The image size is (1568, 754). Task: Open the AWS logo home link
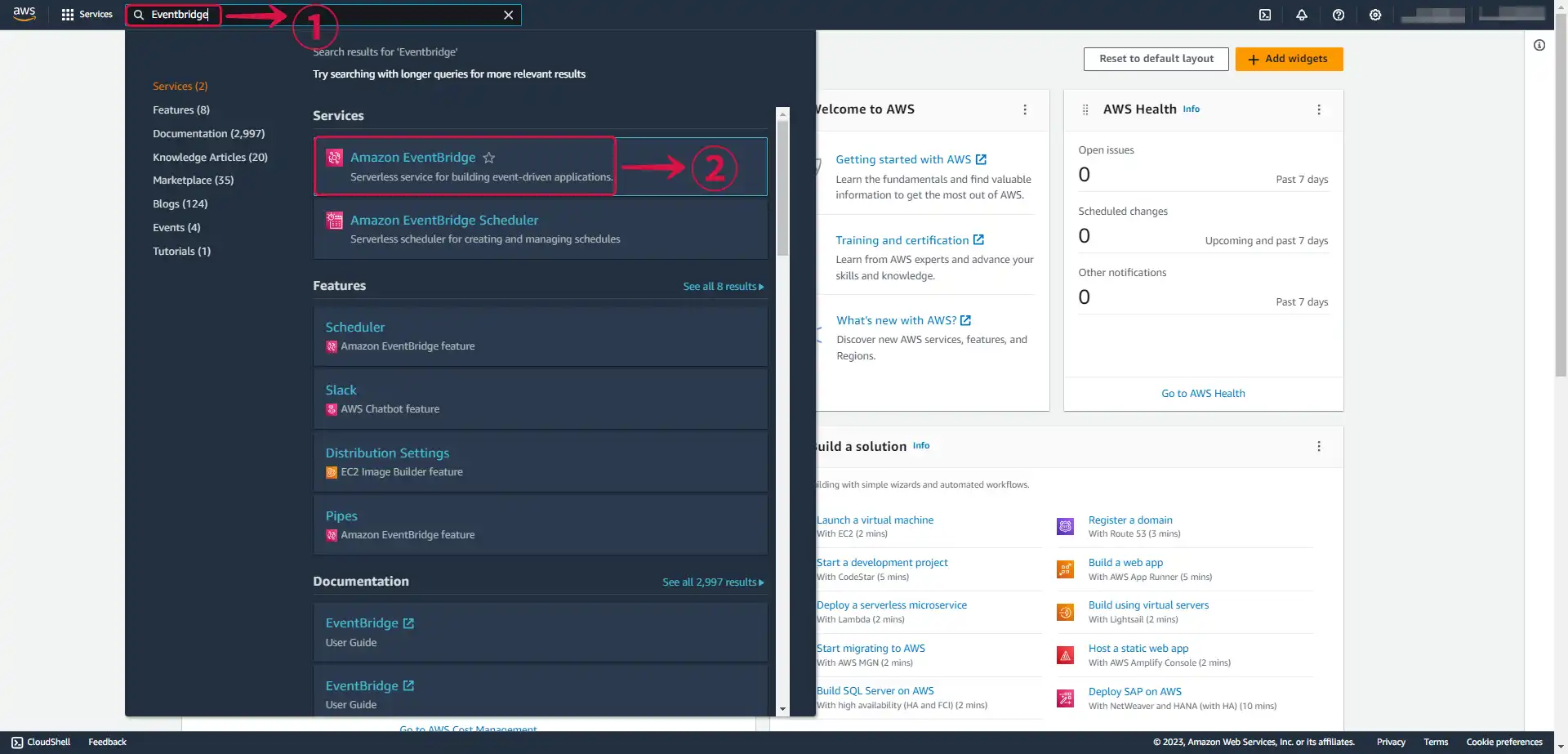(24, 14)
